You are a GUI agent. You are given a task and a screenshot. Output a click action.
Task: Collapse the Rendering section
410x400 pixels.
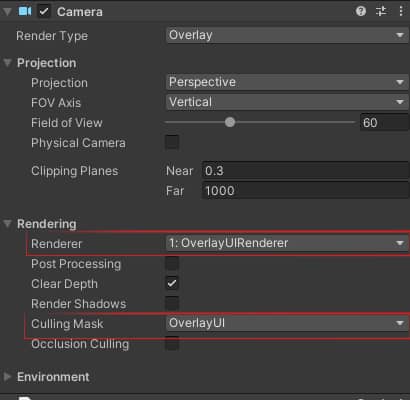pyautogui.click(x=7, y=223)
